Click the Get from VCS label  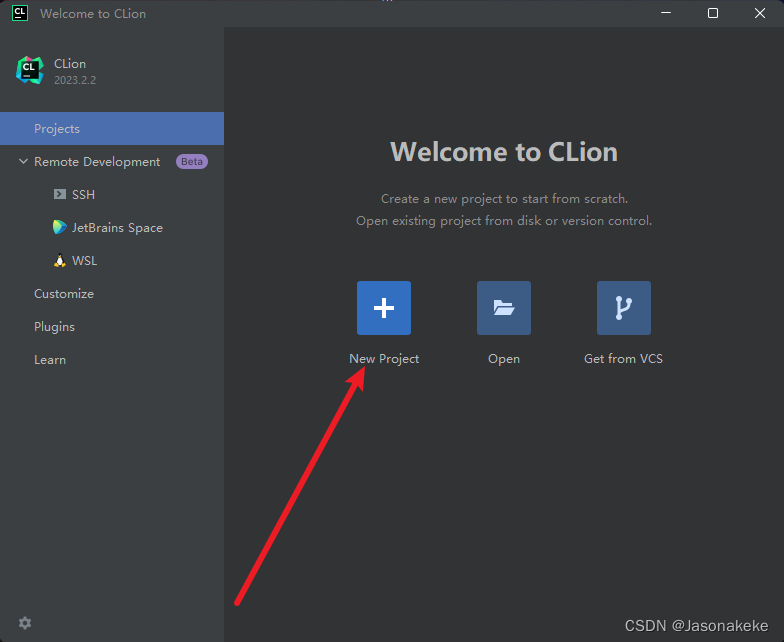click(x=624, y=358)
